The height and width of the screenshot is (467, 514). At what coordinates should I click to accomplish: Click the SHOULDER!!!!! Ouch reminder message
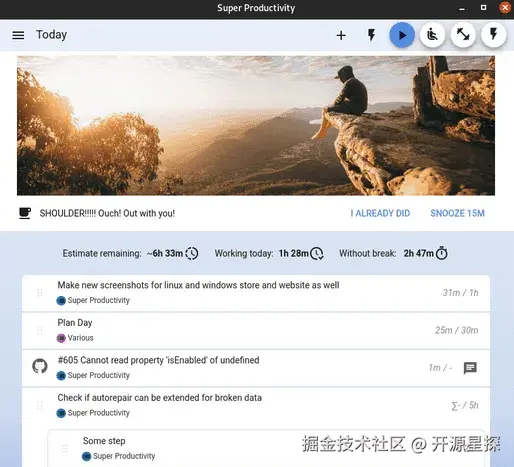coord(107,213)
